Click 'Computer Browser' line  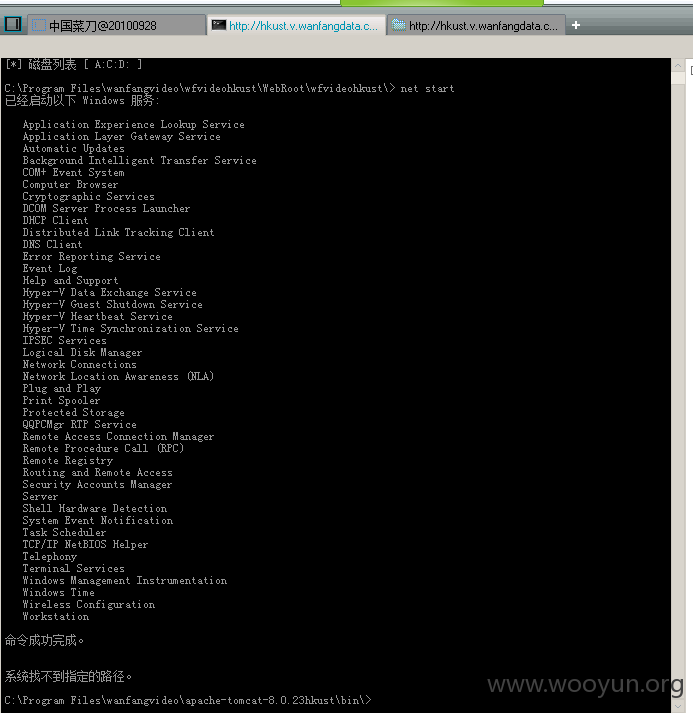point(70,185)
